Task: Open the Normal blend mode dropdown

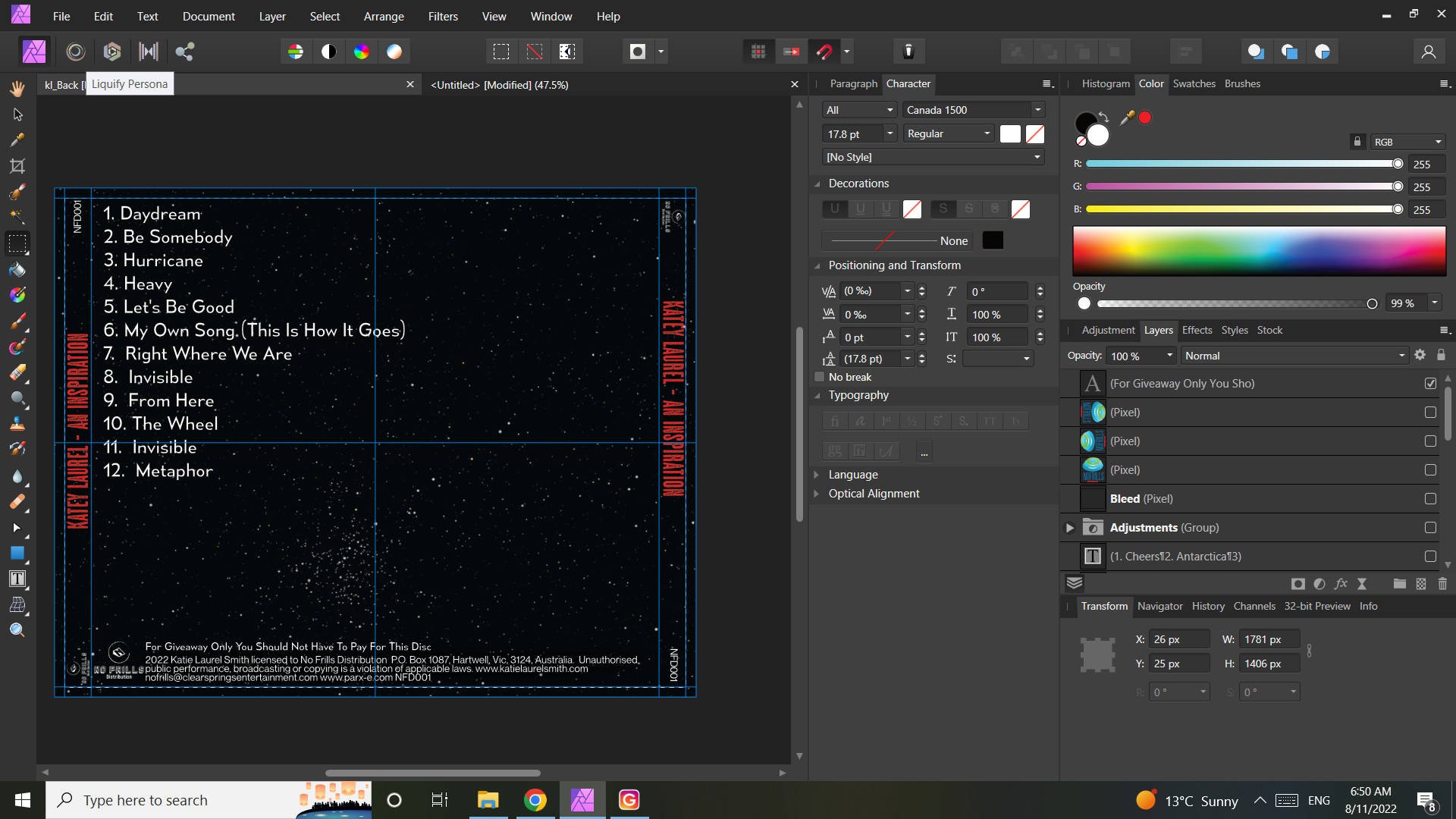Action: (x=1294, y=356)
